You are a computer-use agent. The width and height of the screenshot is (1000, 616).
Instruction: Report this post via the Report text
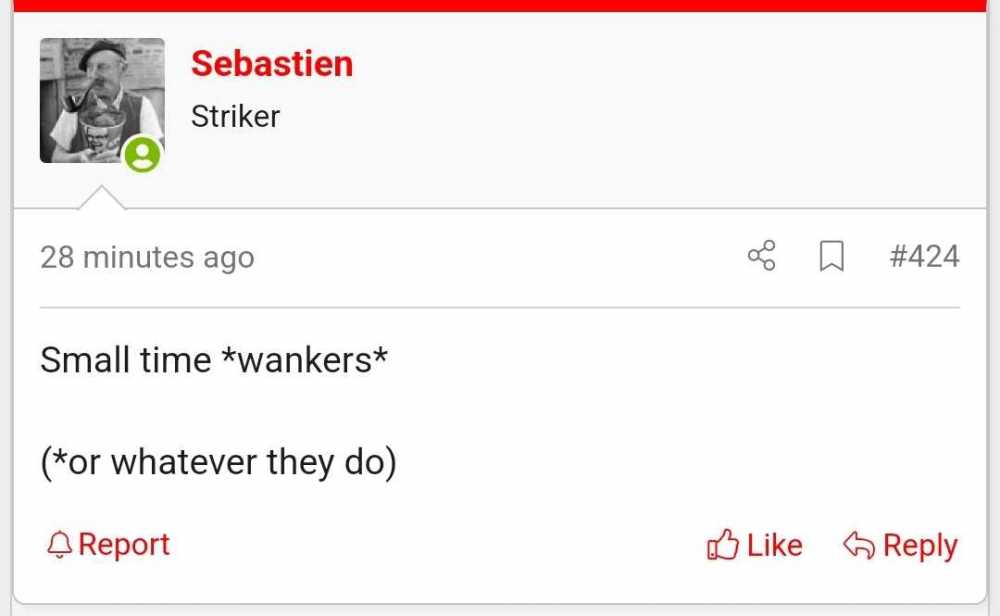coord(124,545)
